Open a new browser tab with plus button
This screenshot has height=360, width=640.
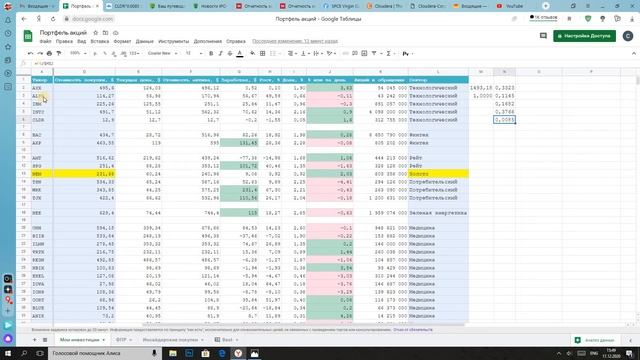click(546, 6)
